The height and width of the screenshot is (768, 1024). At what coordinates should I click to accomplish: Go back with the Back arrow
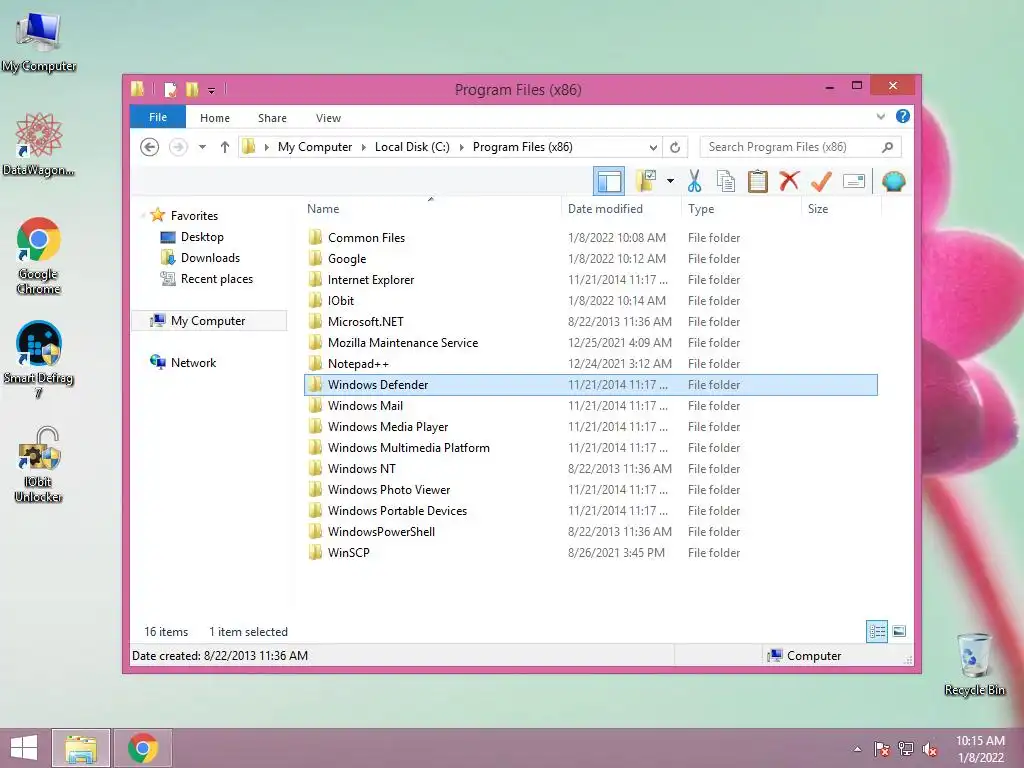150,147
